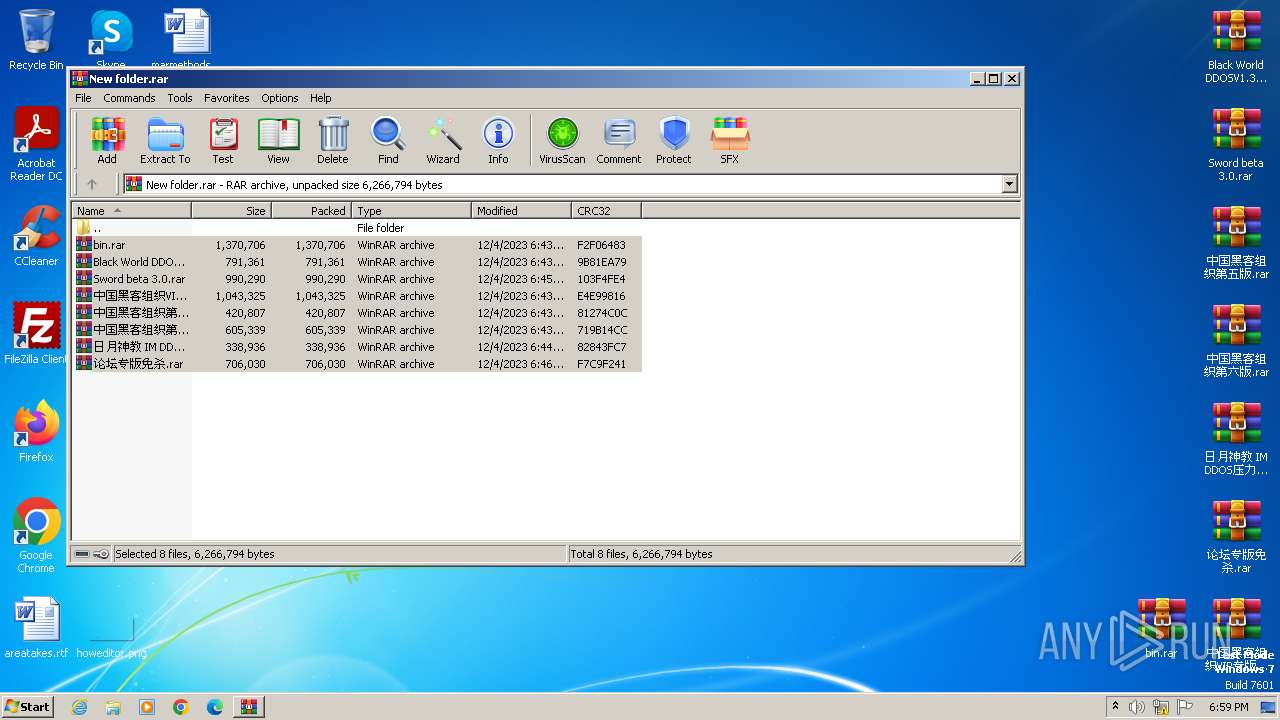Image resolution: width=1280 pixels, height=720 pixels.
Task: Sort by the Size column header
Action: coord(231,211)
